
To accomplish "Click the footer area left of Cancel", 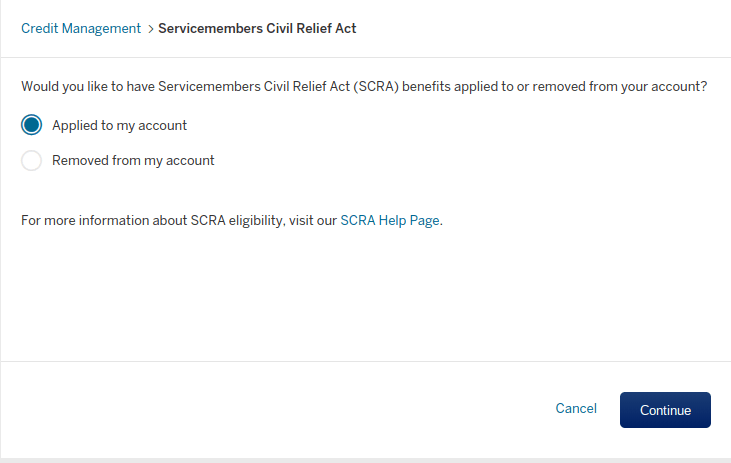I will tap(275, 409).
